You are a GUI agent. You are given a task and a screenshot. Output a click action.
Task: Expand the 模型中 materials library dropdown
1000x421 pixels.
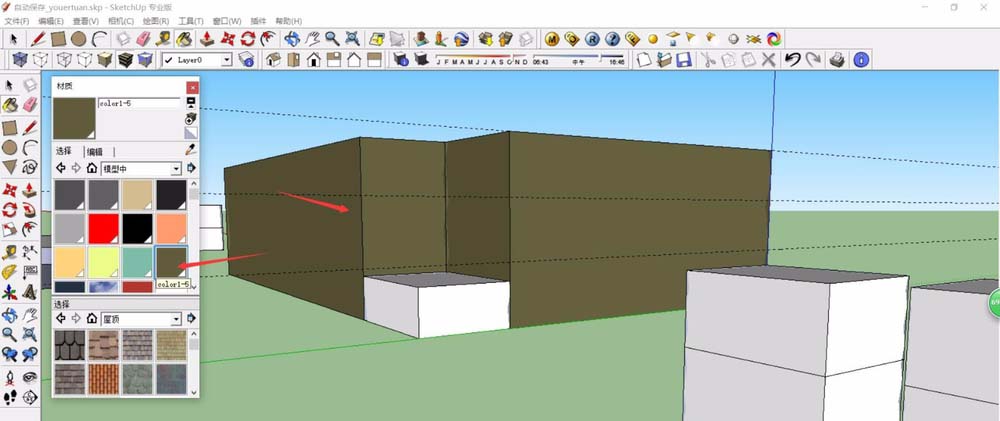pos(176,169)
